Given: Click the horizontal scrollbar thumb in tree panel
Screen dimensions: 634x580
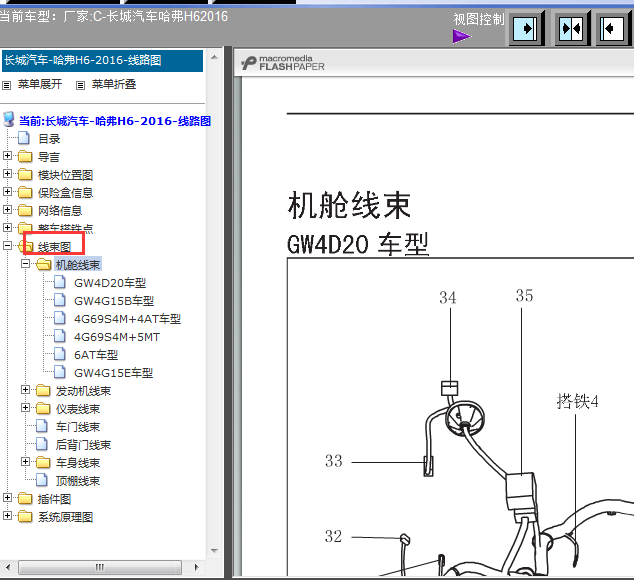Looking at the screenshot, I should 99,567.
